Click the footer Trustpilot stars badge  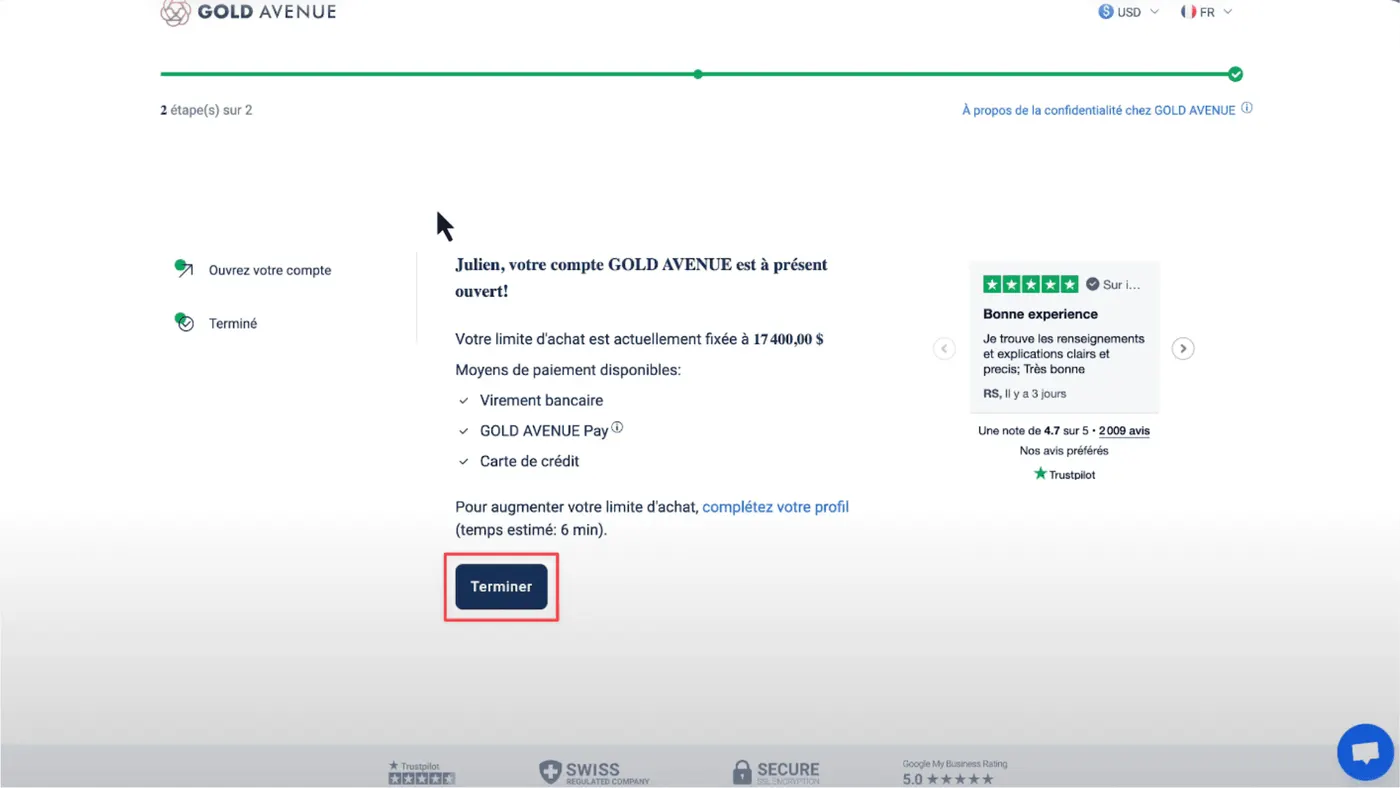pyautogui.click(x=421, y=772)
